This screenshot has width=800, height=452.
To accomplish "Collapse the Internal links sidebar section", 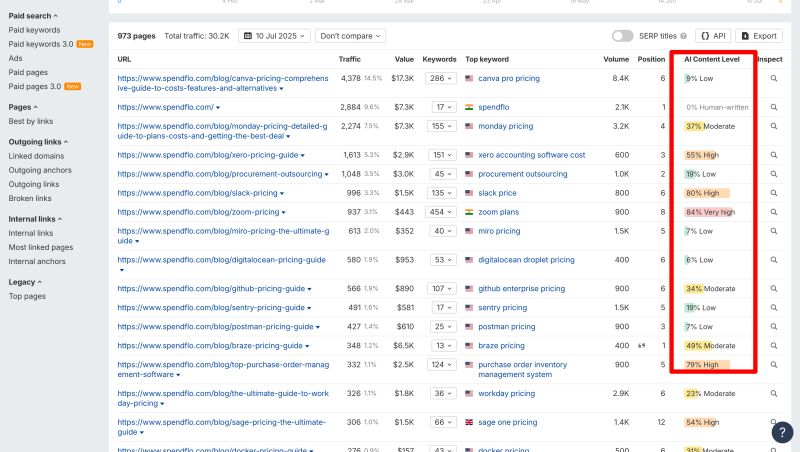I will coord(35,219).
